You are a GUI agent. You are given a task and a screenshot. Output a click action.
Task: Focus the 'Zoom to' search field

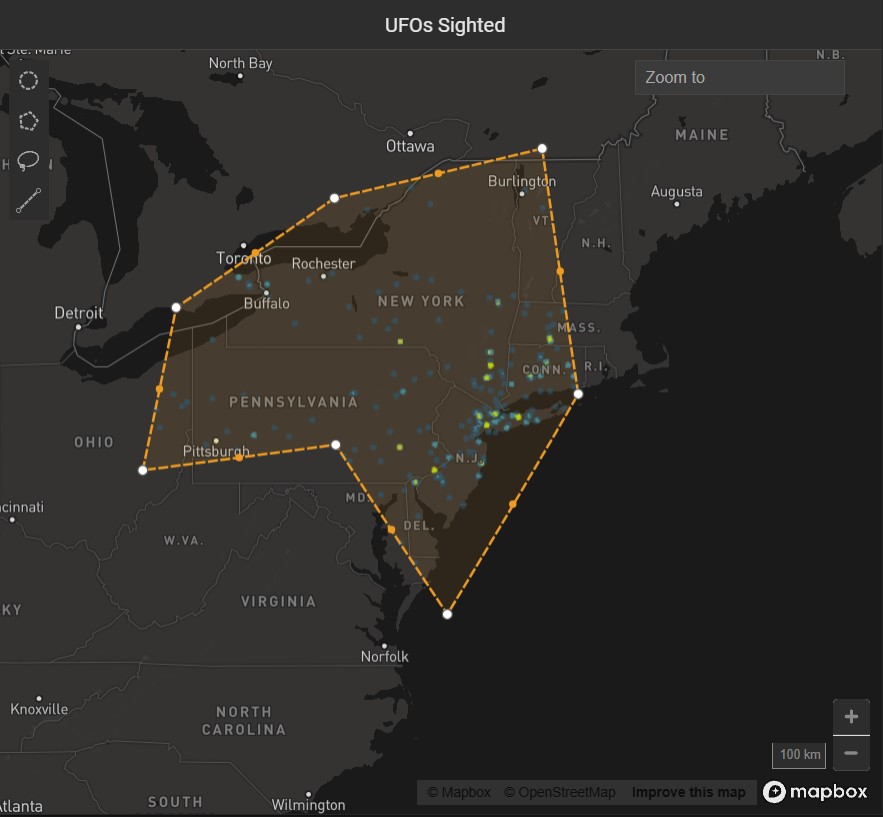(x=739, y=77)
